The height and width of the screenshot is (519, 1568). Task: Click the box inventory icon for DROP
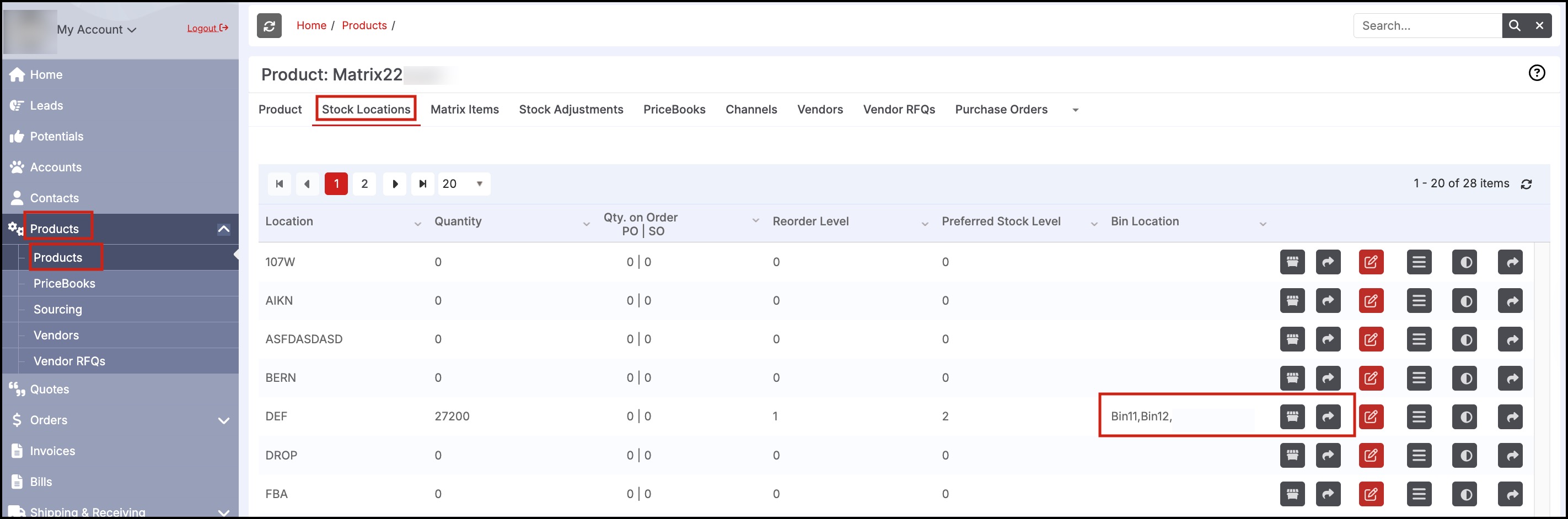[1292, 456]
